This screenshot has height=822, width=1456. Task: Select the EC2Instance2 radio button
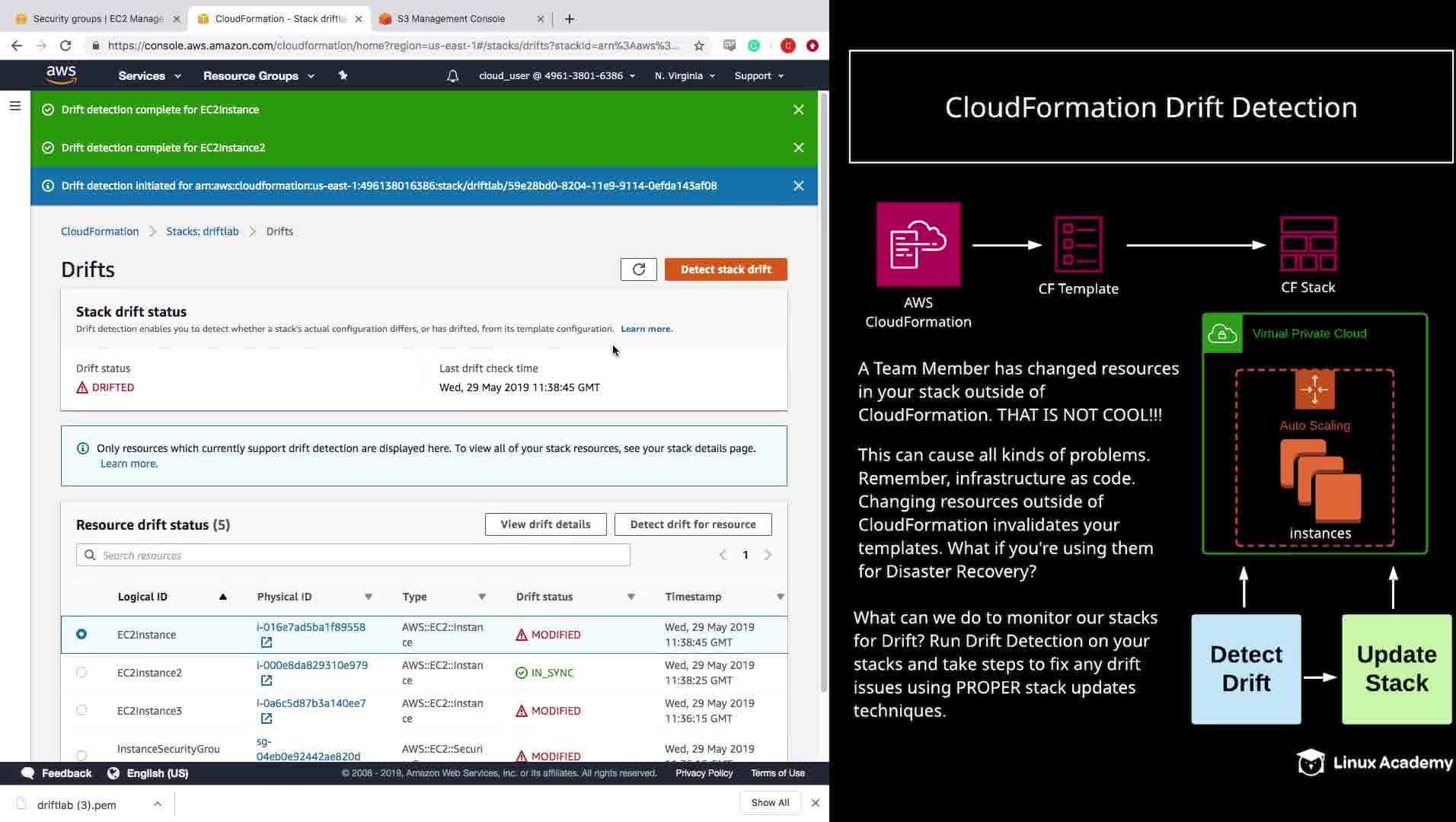point(81,672)
